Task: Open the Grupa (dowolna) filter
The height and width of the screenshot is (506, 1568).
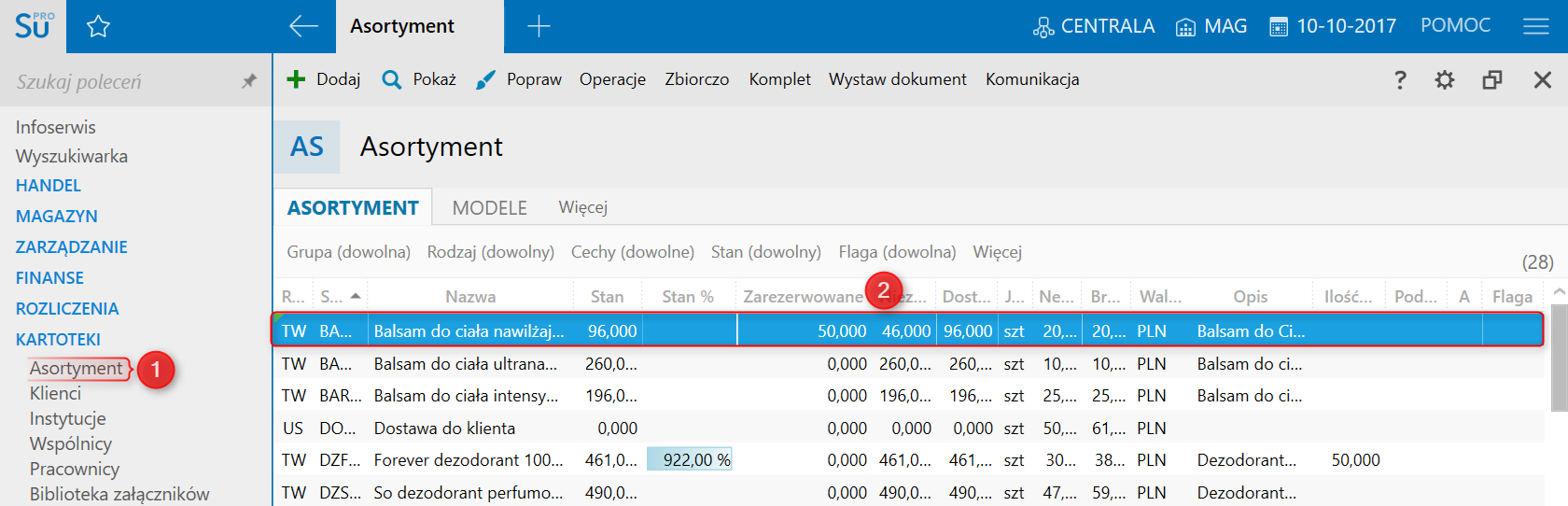Action: (348, 252)
